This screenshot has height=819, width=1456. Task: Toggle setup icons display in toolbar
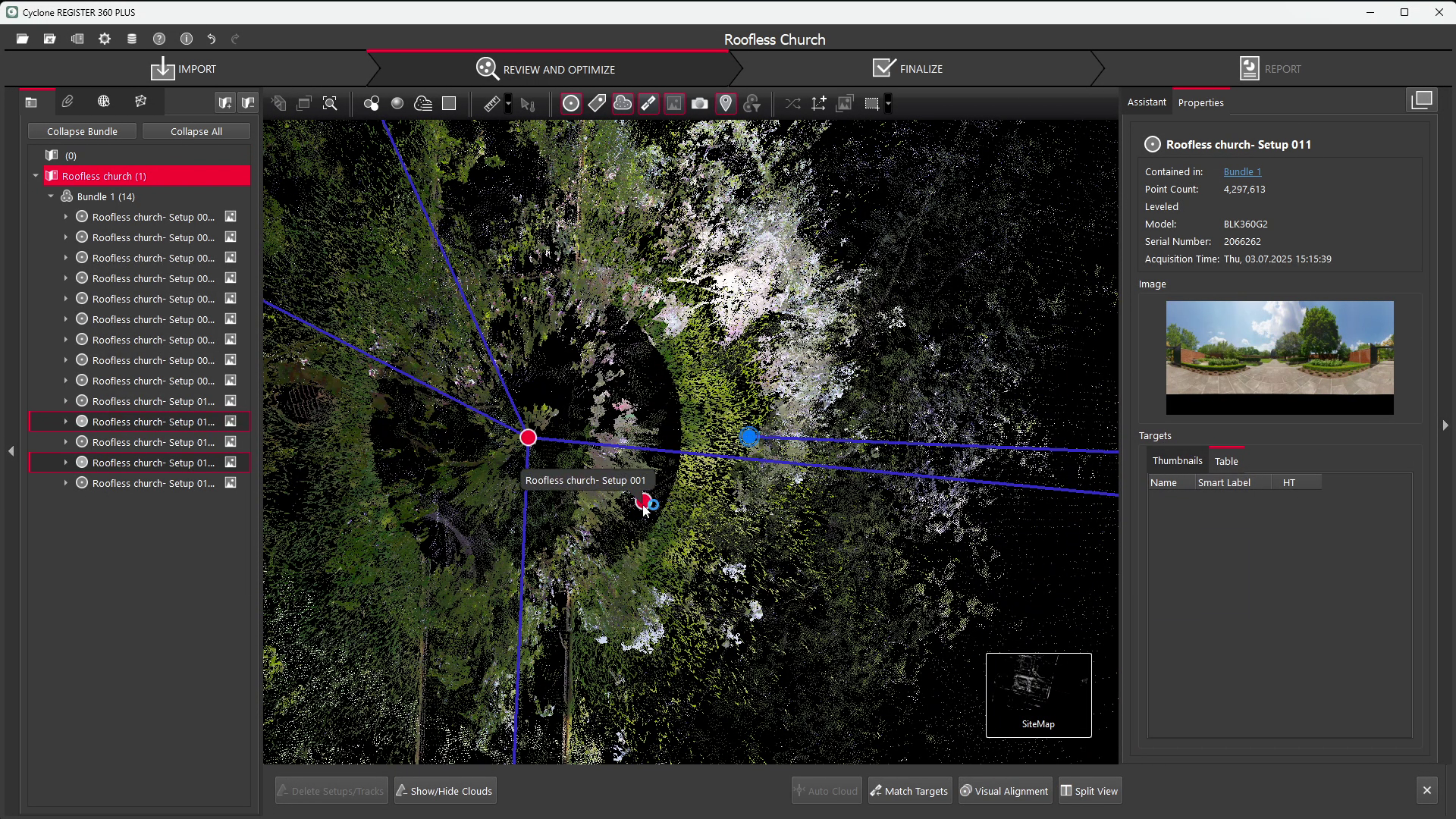[x=571, y=104]
